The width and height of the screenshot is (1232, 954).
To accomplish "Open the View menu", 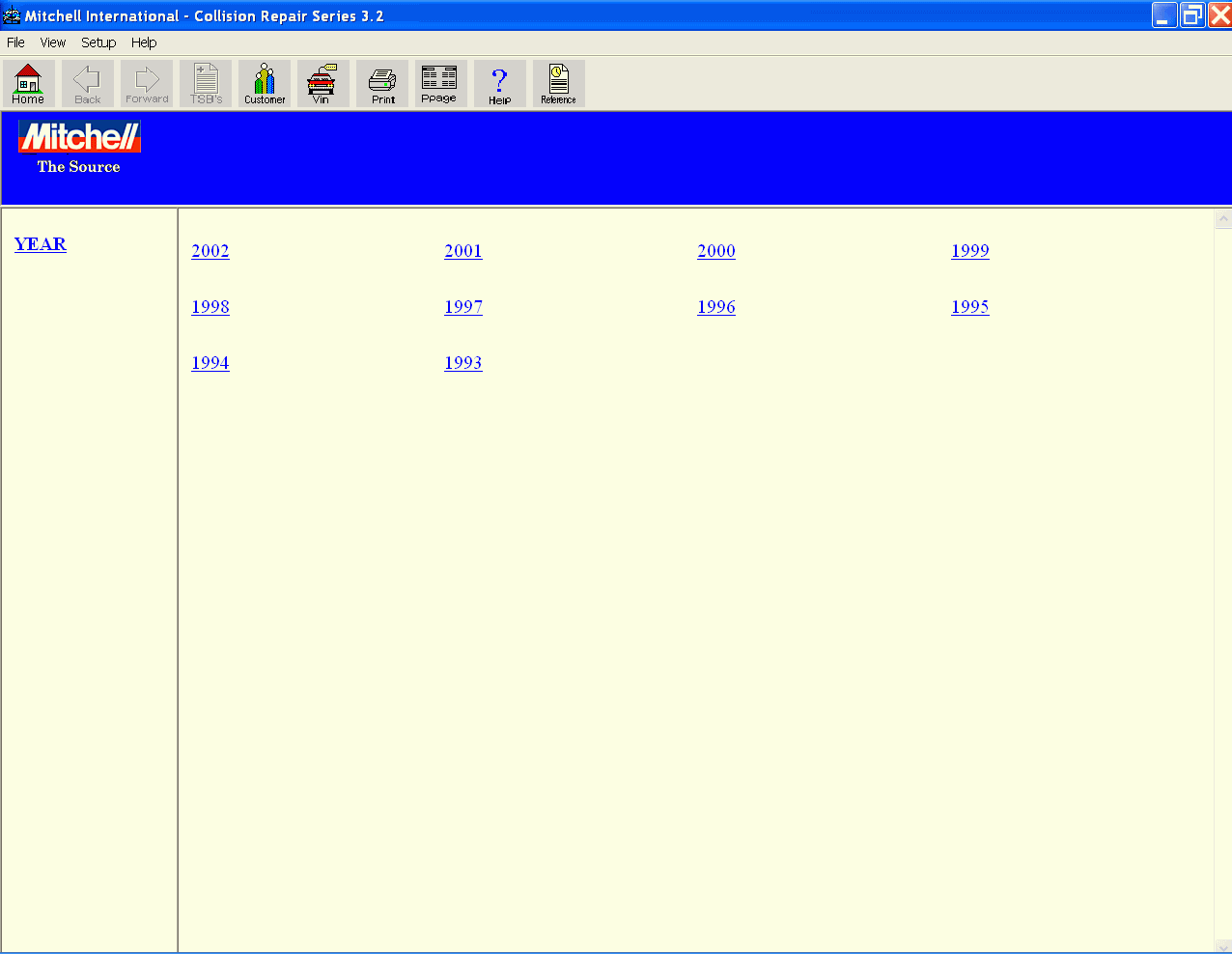I will [x=53, y=42].
